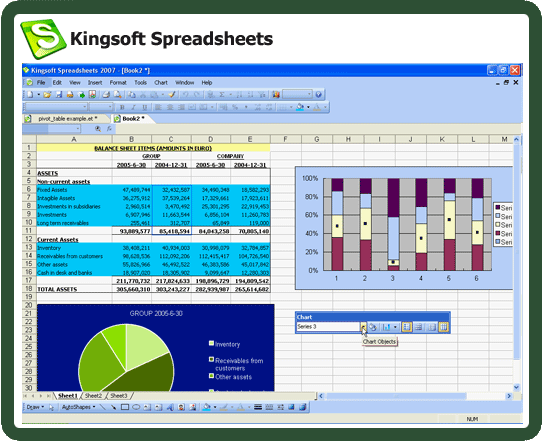The width and height of the screenshot is (543, 441).
Task: Open the zoom percentage dropdown
Action: pyautogui.click(x=309, y=94)
